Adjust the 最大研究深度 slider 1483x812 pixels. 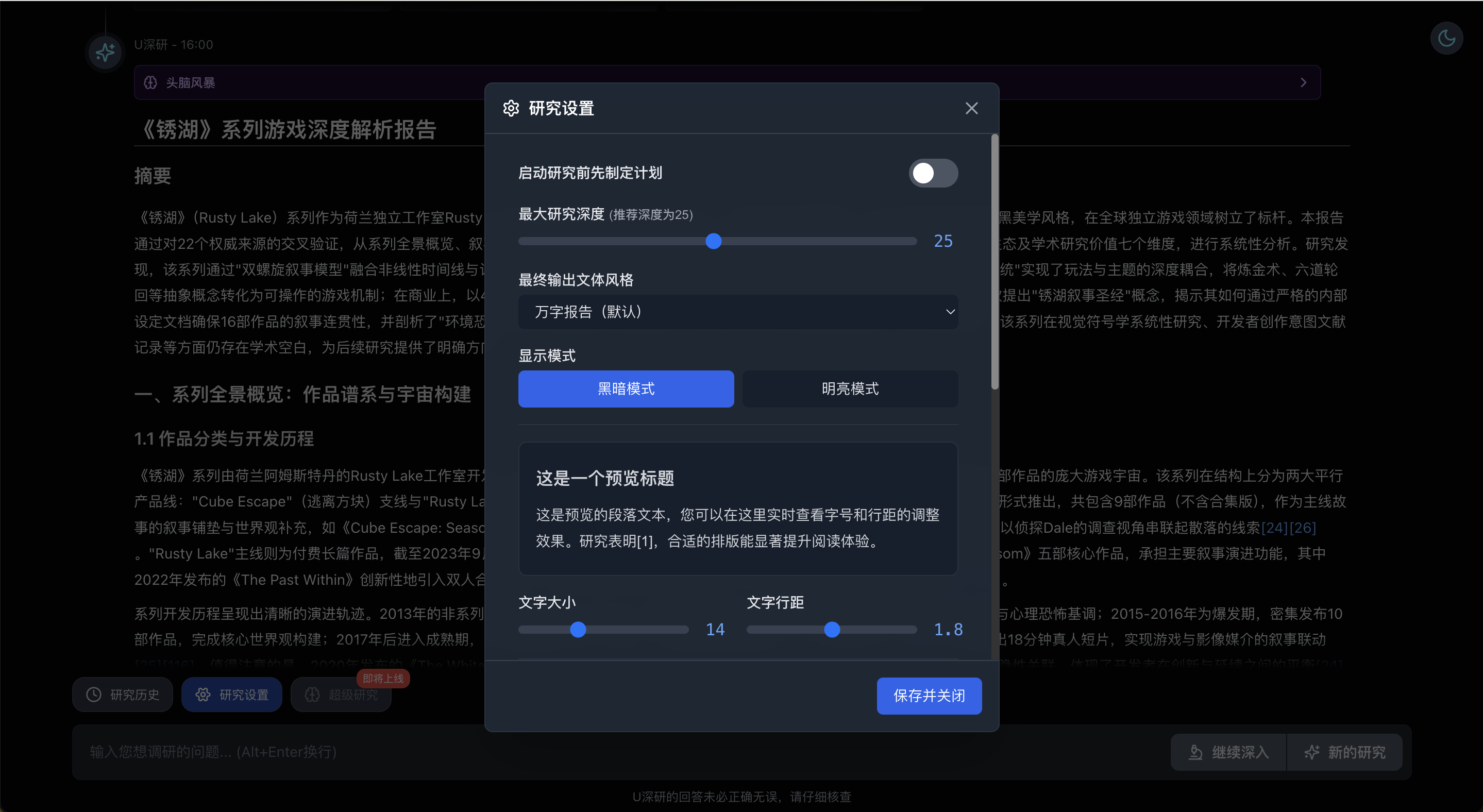(717, 241)
